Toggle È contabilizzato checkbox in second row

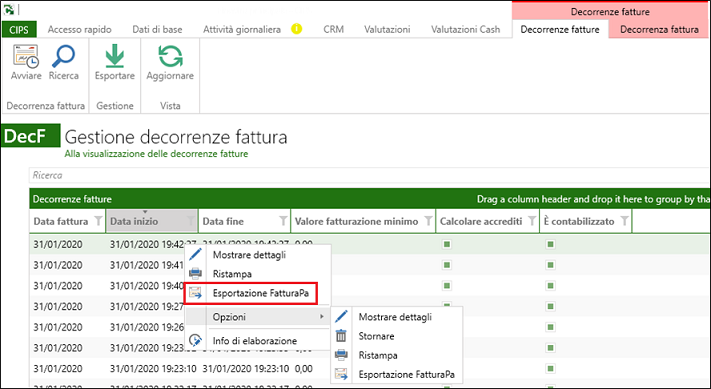(x=550, y=265)
